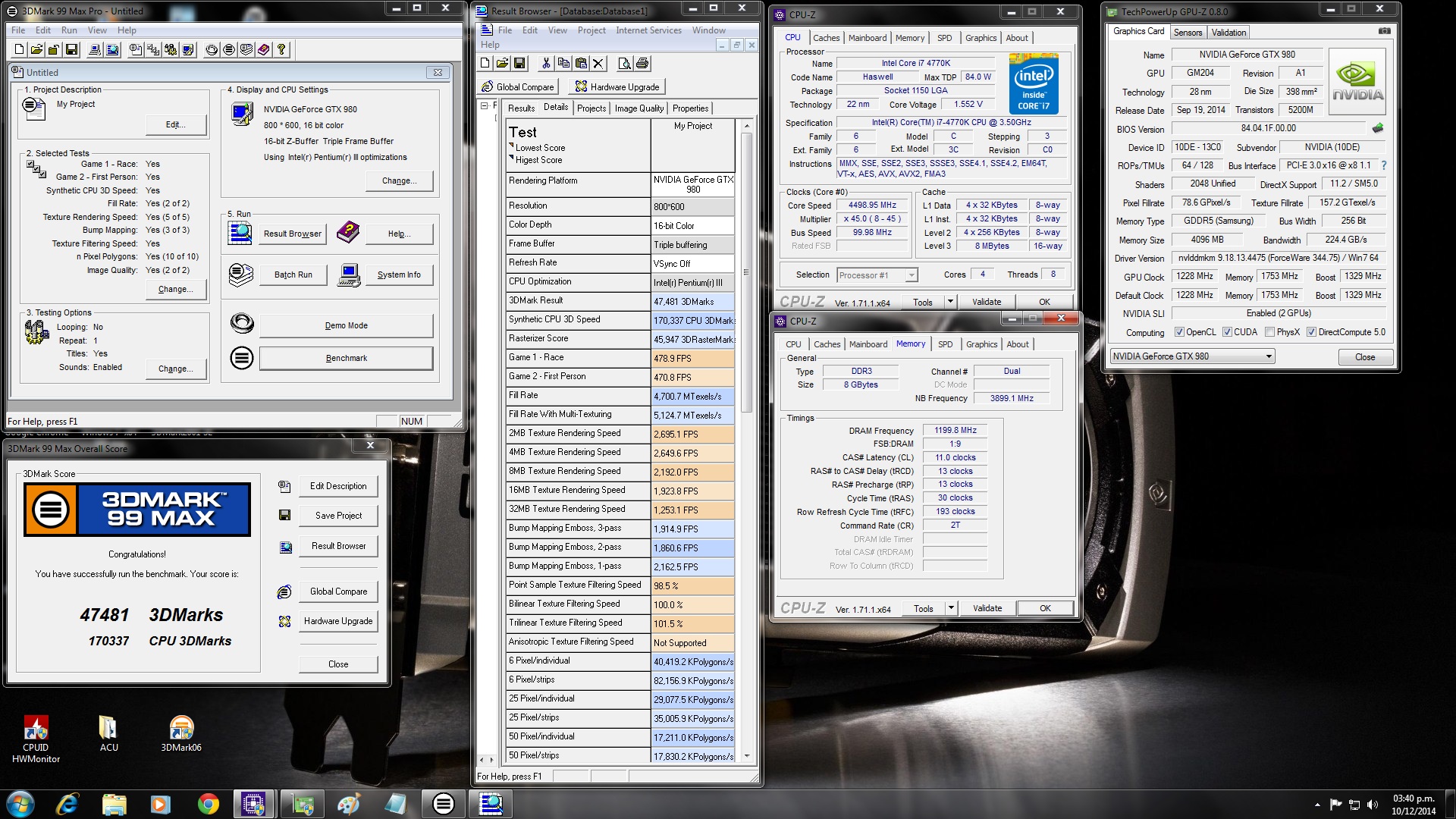Toggle PhysX checkbox in GPU-Z
1456x819 pixels.
point(1269,332)
